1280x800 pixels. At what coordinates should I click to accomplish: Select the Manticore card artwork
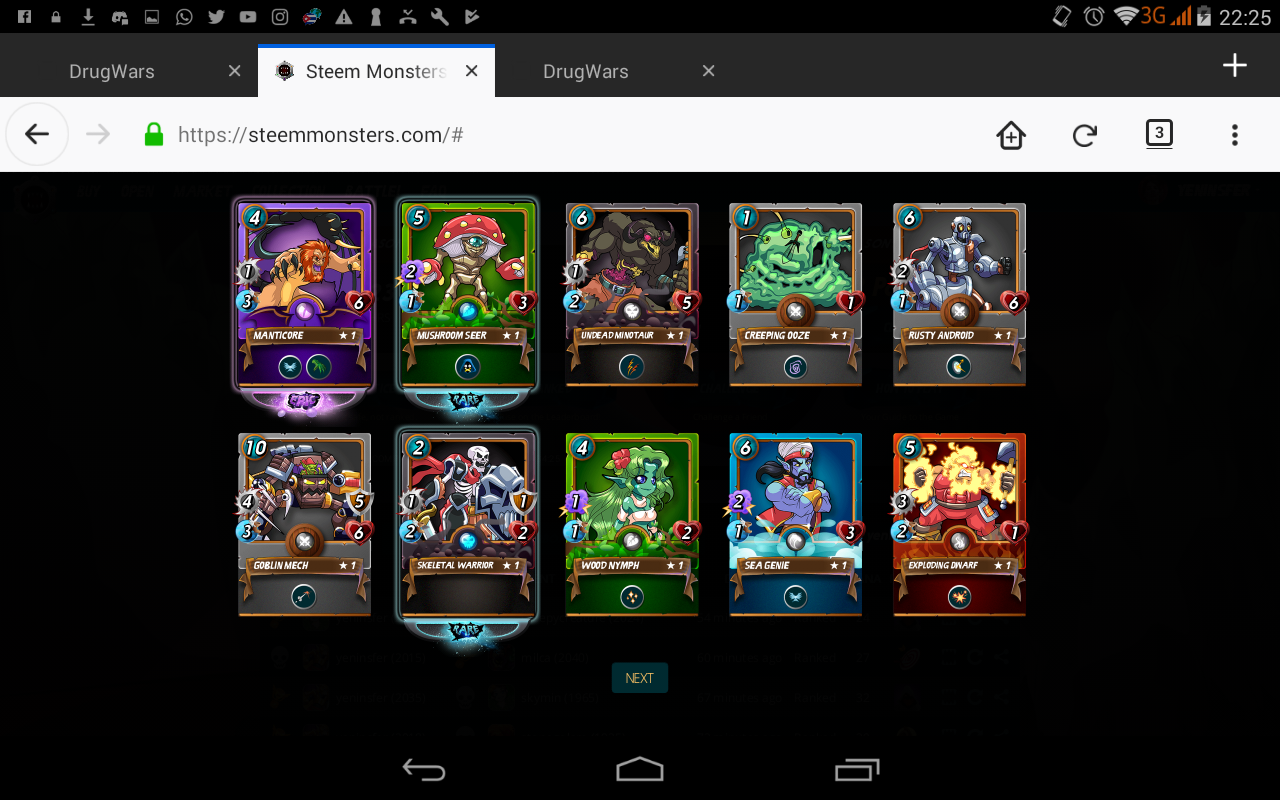(305, 262)
